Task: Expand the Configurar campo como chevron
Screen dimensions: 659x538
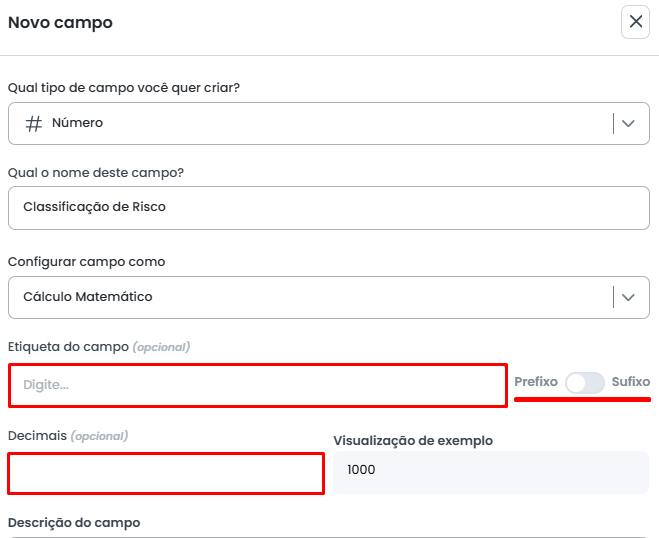Action: click(x=628, y=297)
